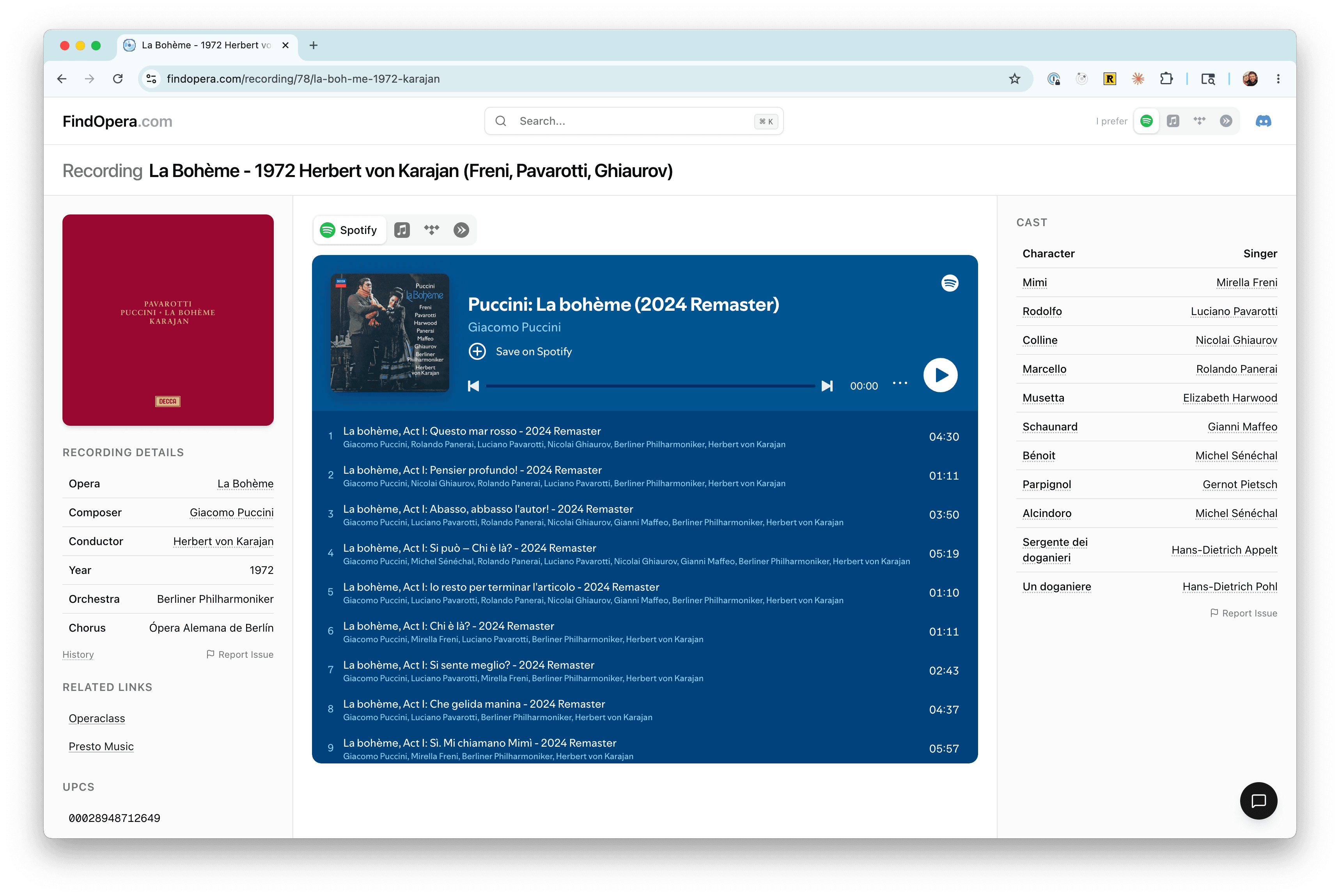The height and width of the screenshot is (896, 1340).
Task: Open the Parpignol character link
Action: coord(1047,485)
